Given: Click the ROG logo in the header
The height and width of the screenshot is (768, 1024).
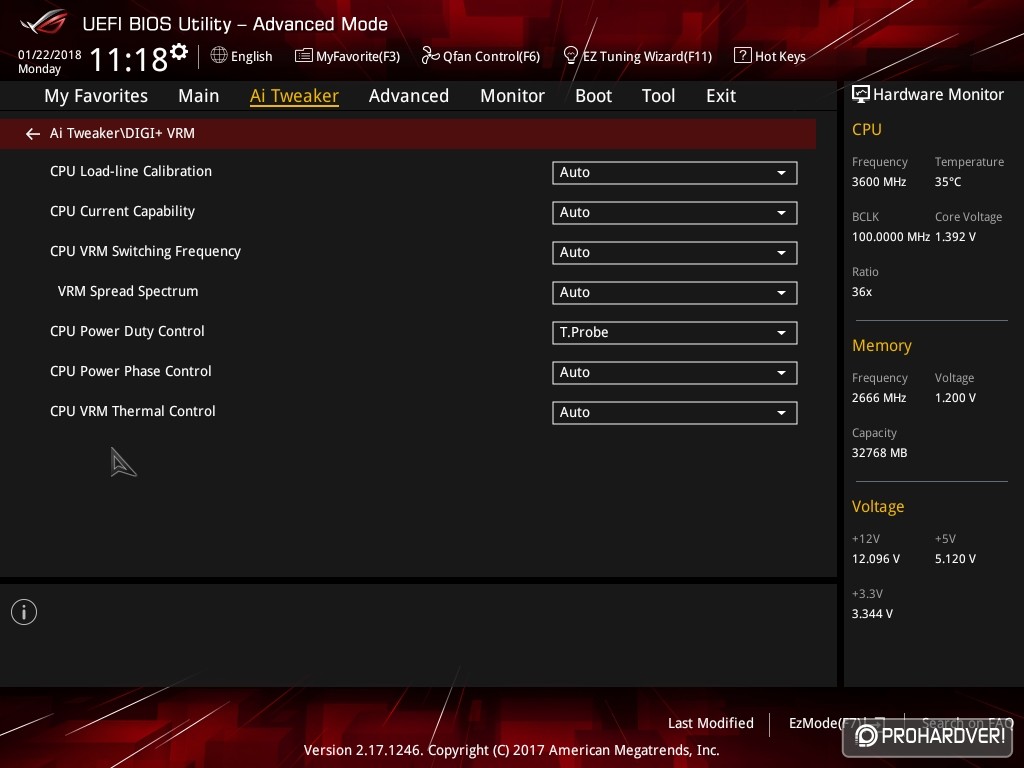Looking at the screenshot, I should [x=44, y=23].
